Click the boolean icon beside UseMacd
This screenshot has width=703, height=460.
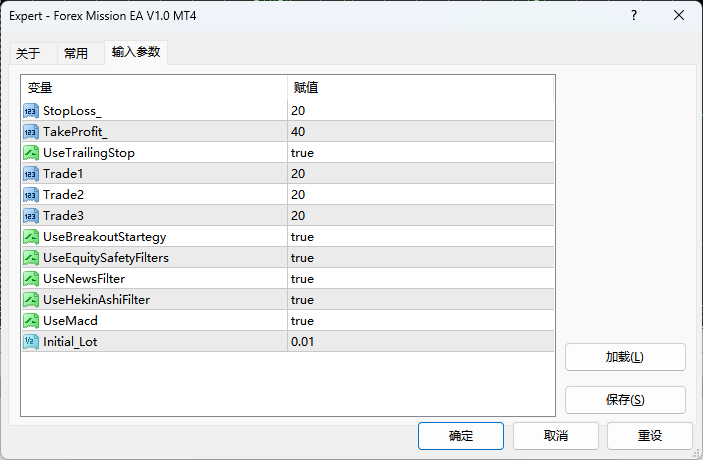[x=31, y=321]
